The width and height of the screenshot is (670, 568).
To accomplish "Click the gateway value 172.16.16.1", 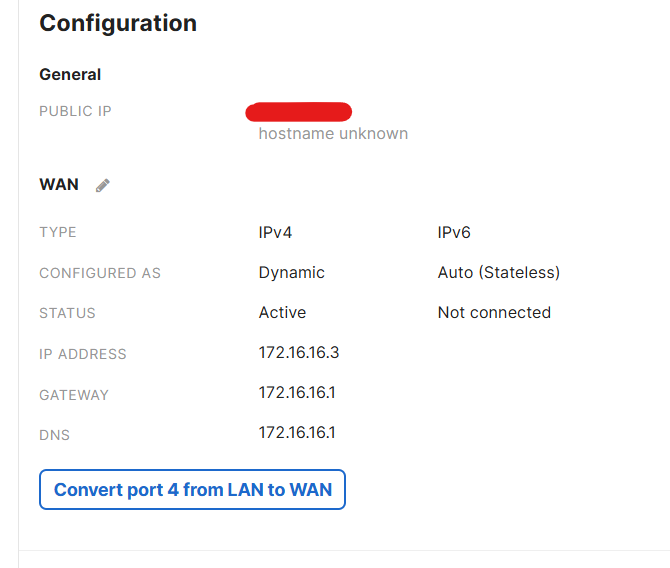I will click(x=297, y=393).
